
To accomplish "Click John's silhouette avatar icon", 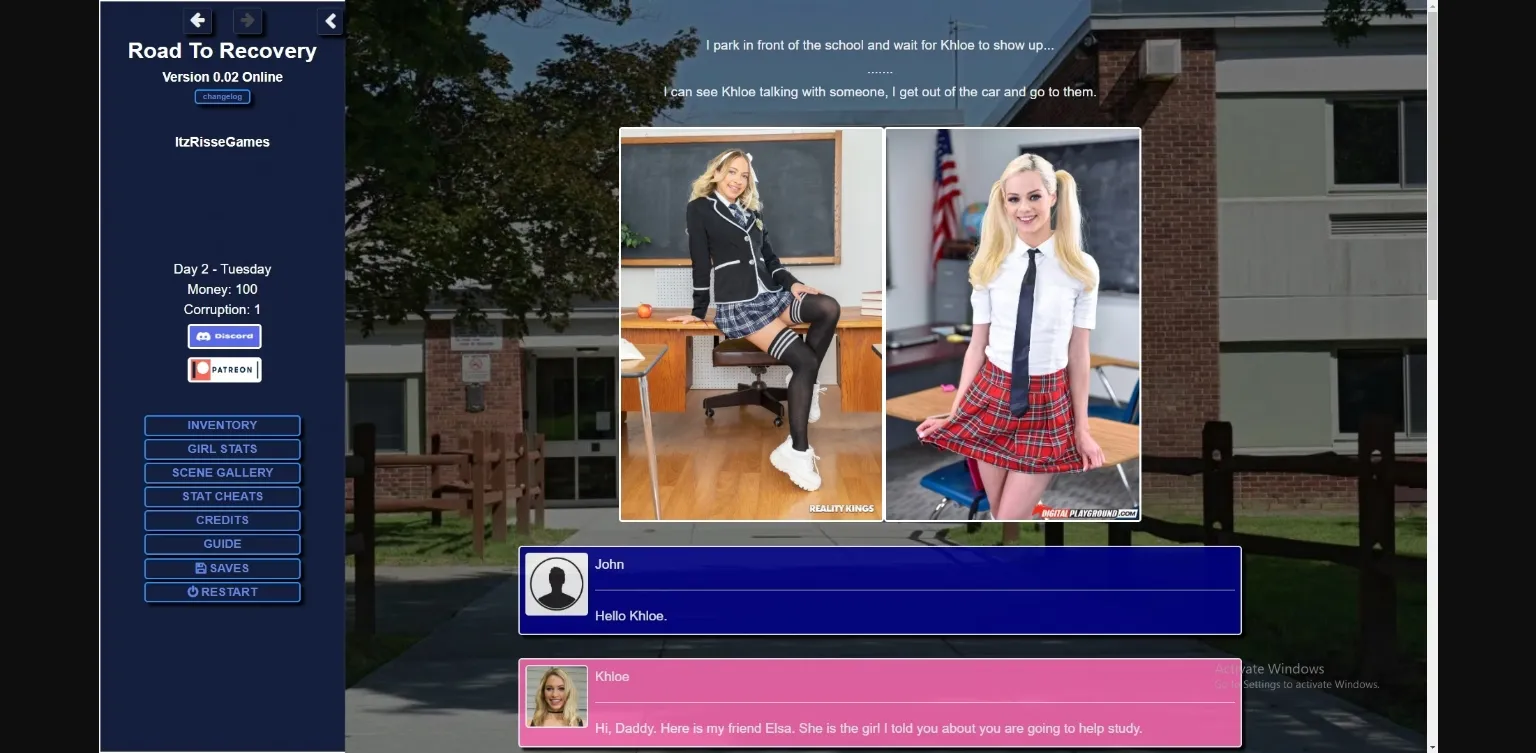I will click(556, 584).
